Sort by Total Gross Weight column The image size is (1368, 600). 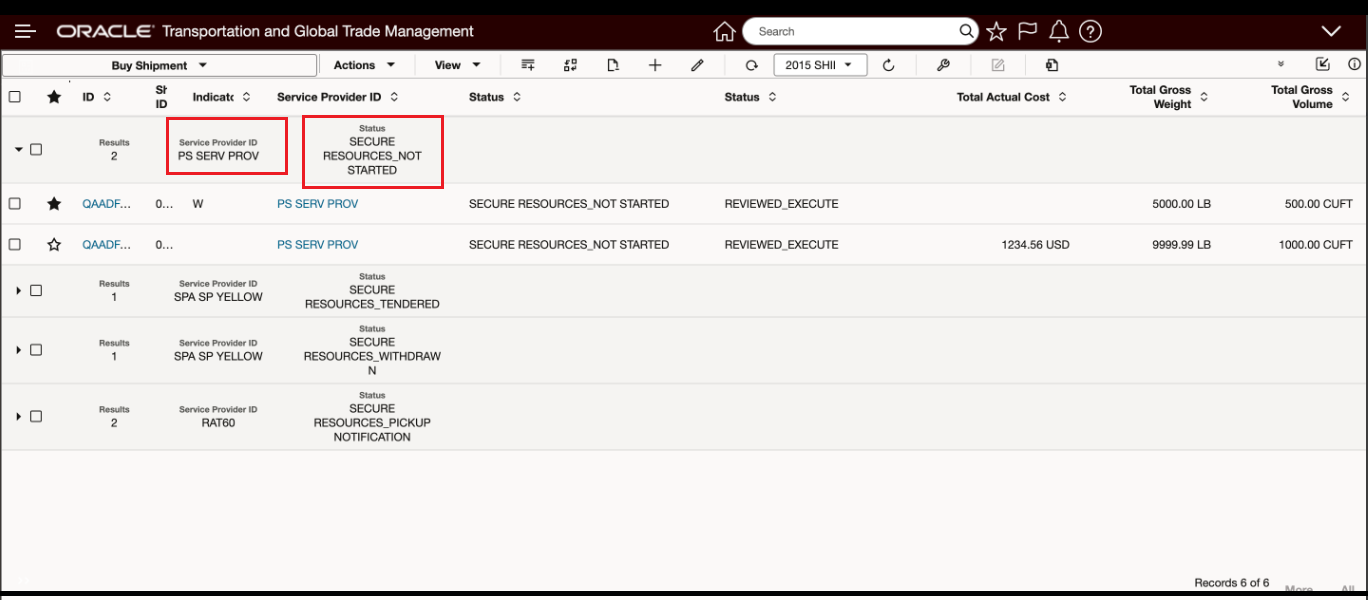click(1204, 97)
